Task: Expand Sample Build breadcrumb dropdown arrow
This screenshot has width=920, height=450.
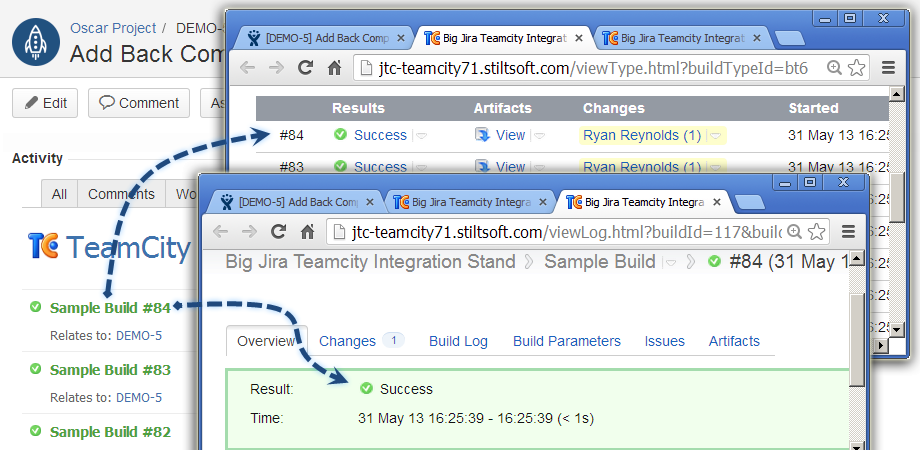Action: point(671,262)
